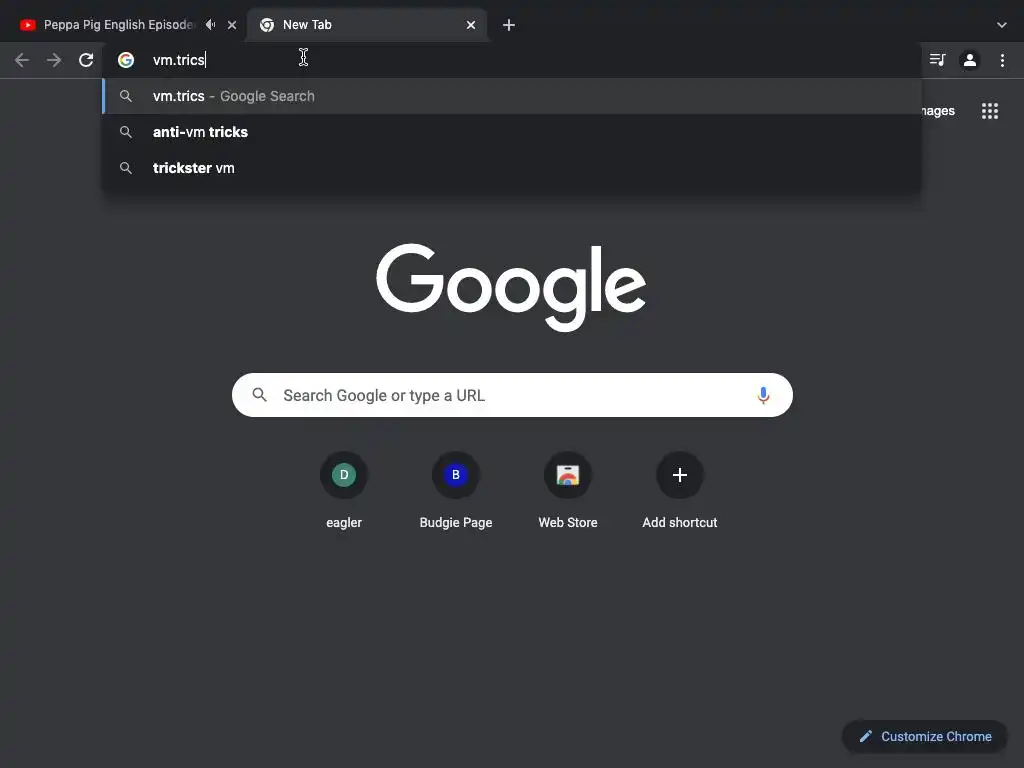The height and width of the screenshot is (768, 1024).
Task: Open a new tab with plus button
Action: 509,25
